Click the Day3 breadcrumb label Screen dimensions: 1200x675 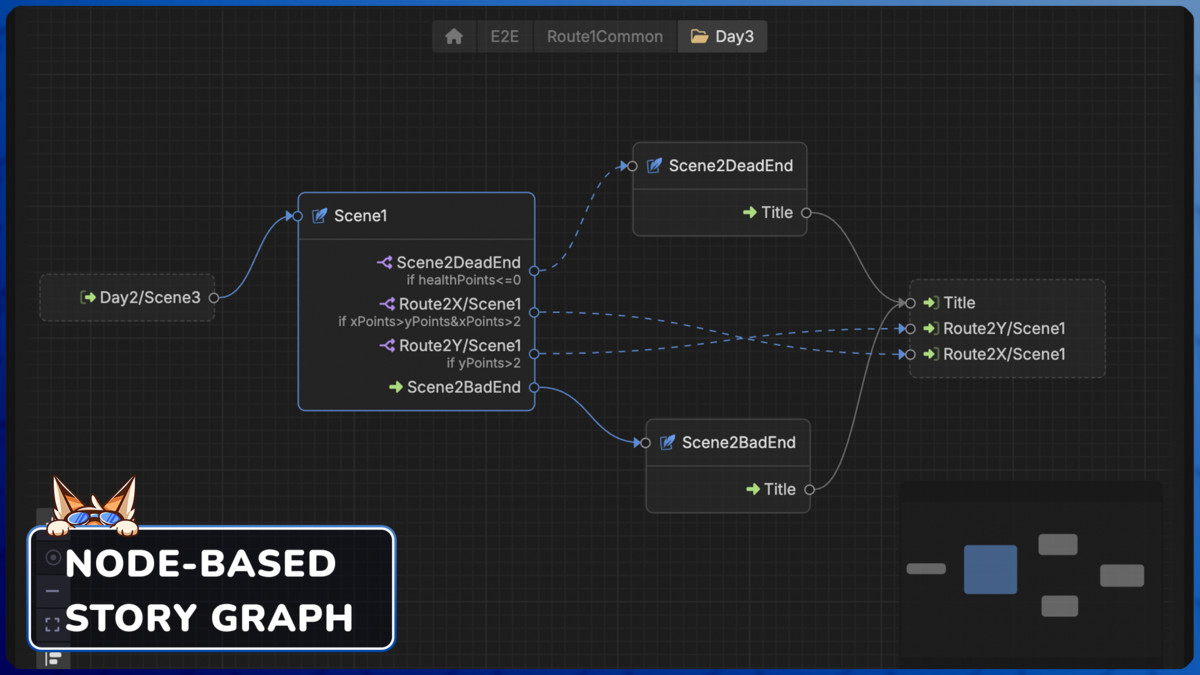point(733,36)
